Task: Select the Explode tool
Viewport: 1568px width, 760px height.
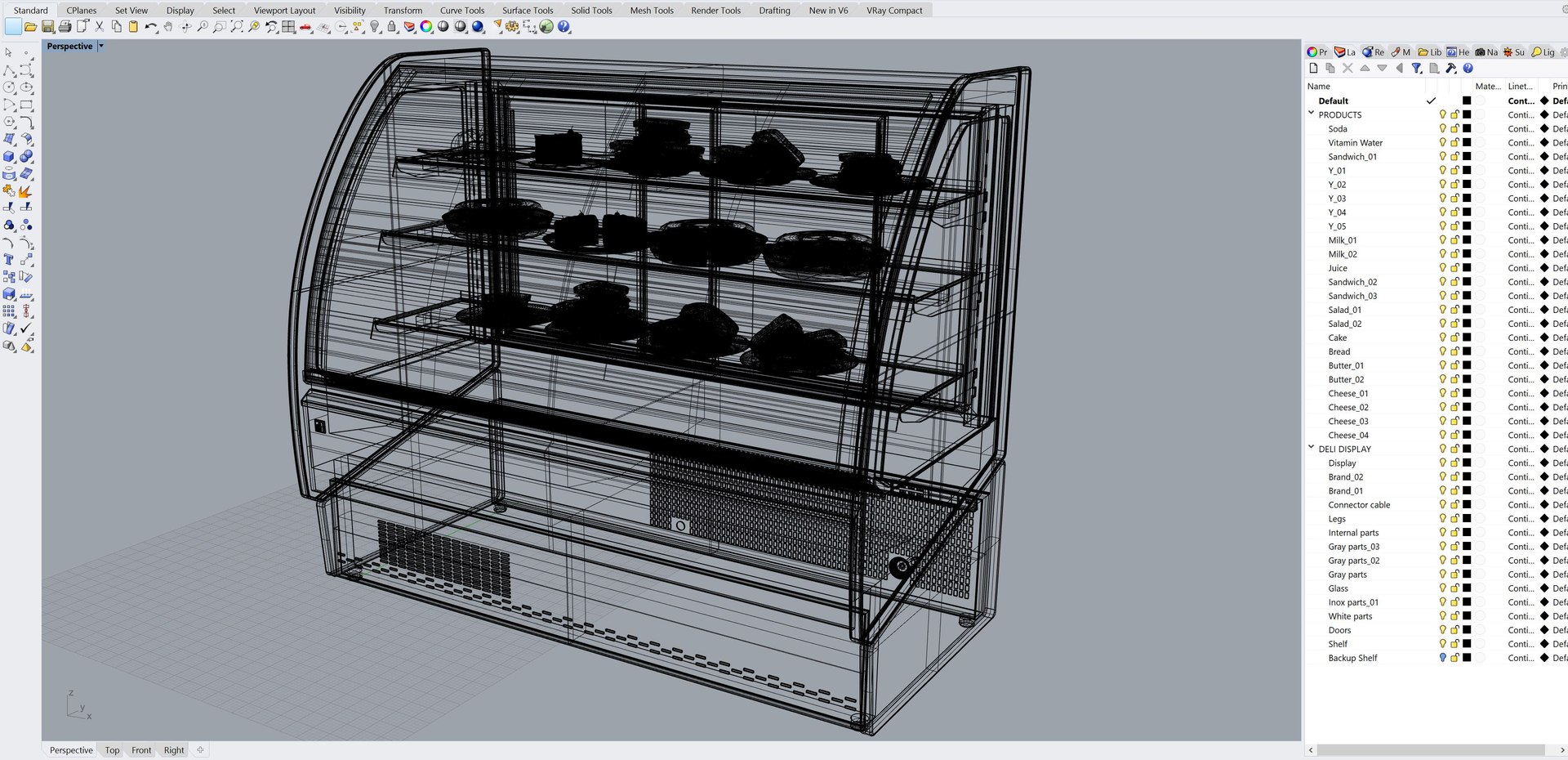Action: coord(25,190)
